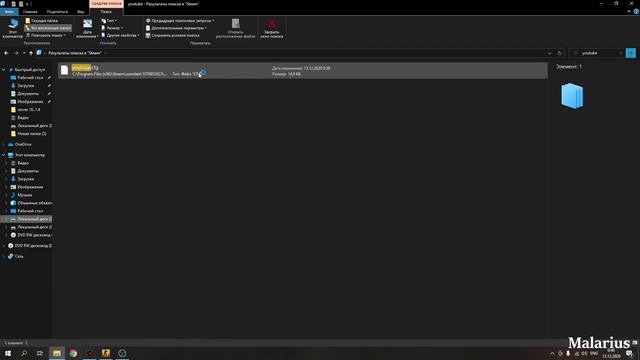Open the server 16..1.4 folder
The width and height of the screenshot is (640, 360).
tap(29, 109)
